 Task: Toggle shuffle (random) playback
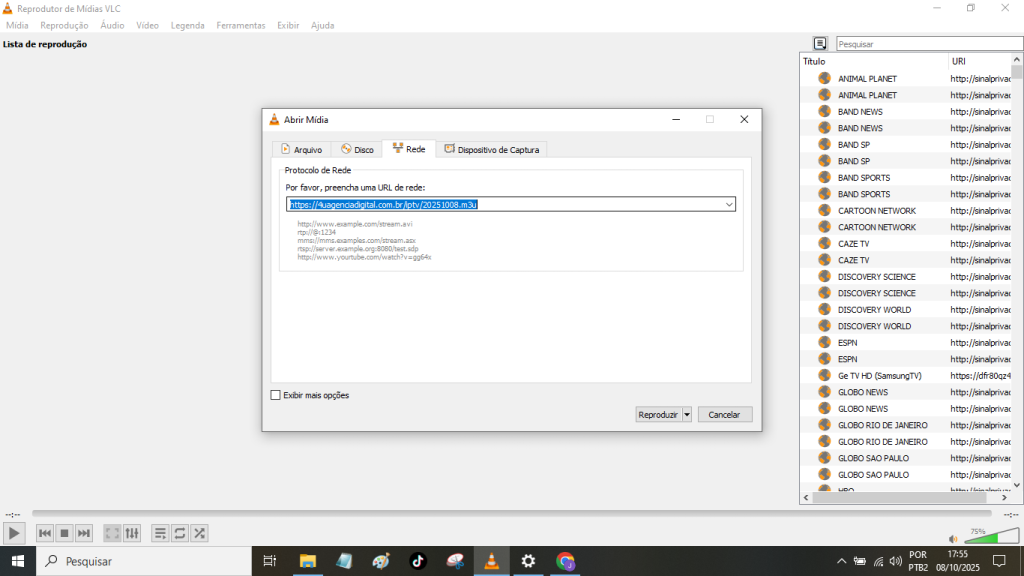[200, 533]
